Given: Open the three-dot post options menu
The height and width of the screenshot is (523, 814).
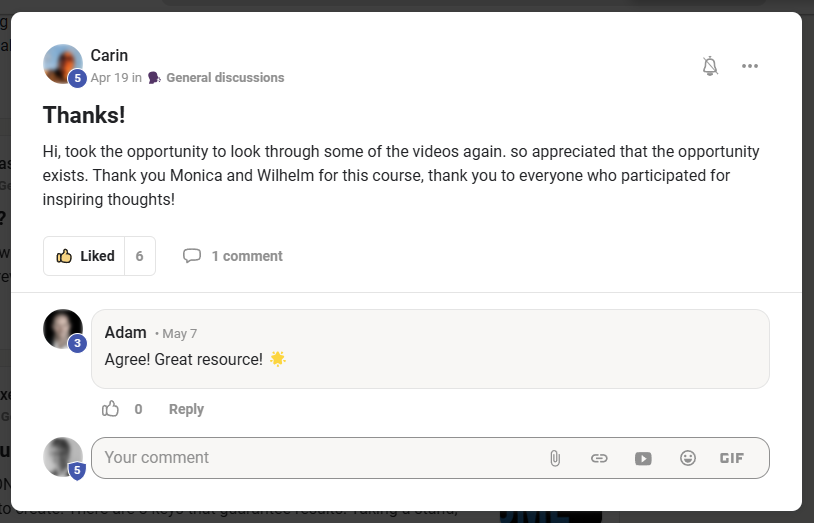Looking at the screenshot, I should (750, 66).
